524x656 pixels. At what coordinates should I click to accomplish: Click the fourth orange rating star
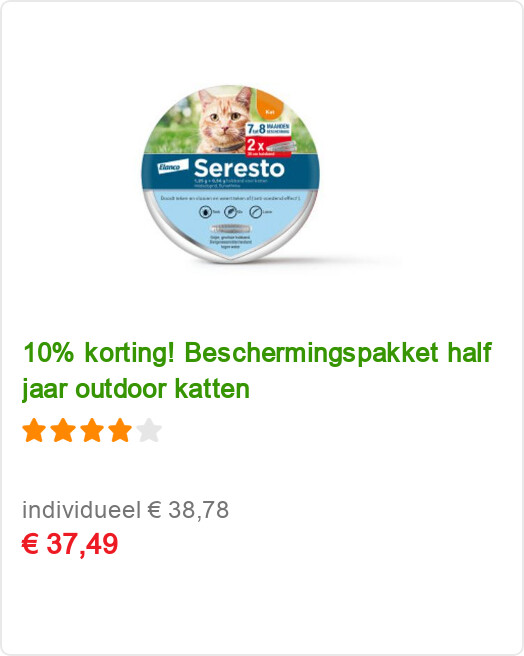120,430
